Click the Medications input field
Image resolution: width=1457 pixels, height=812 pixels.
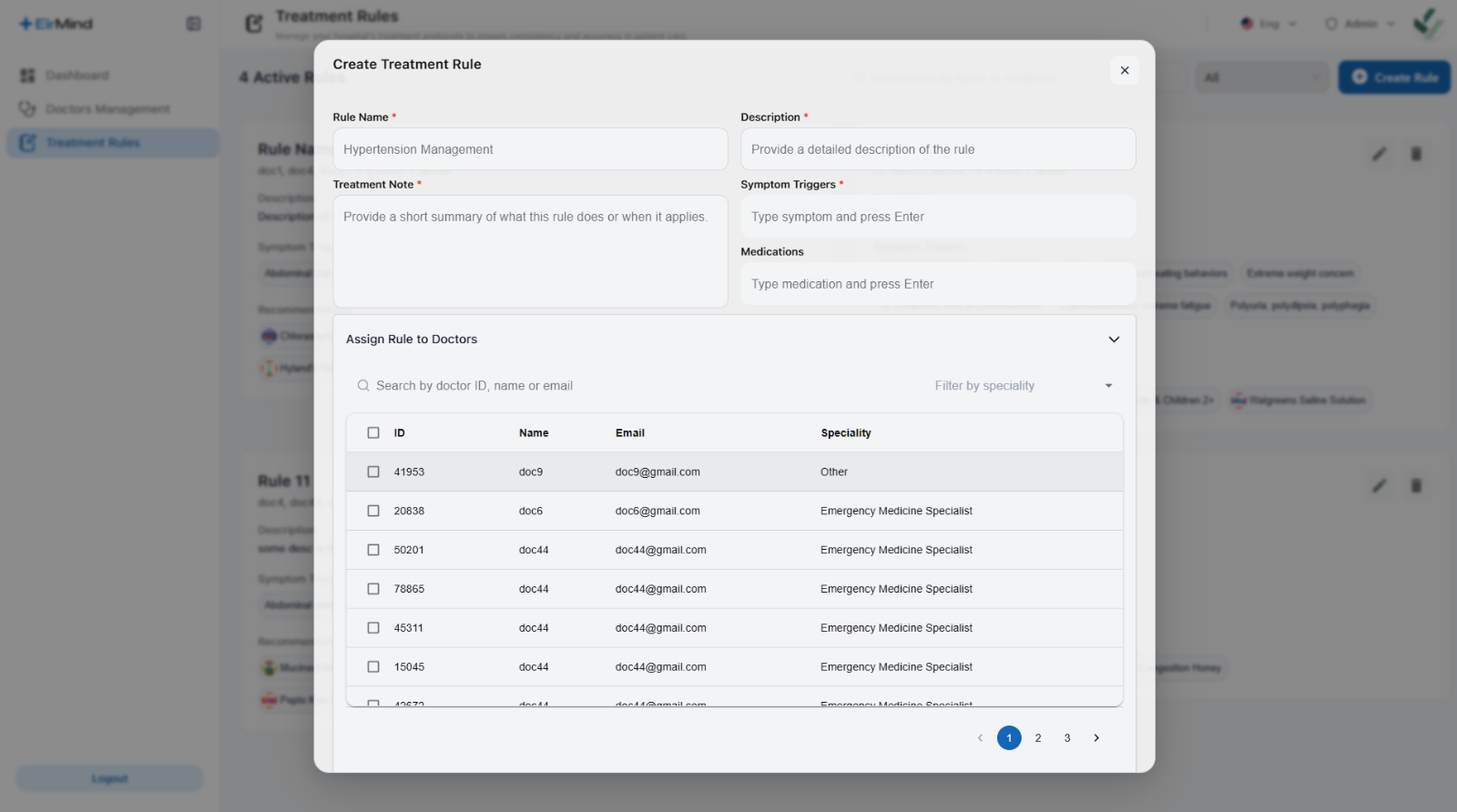(938, 284)
